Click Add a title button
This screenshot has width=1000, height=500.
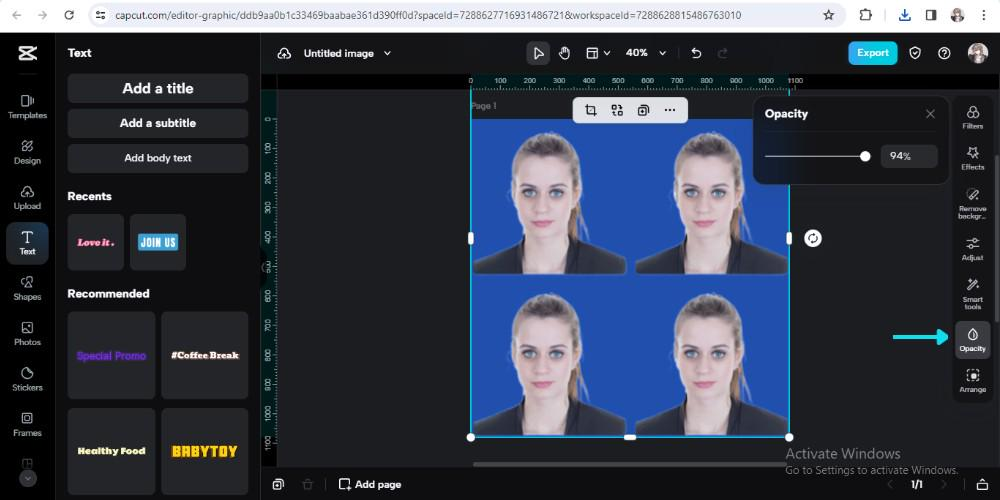158,89
